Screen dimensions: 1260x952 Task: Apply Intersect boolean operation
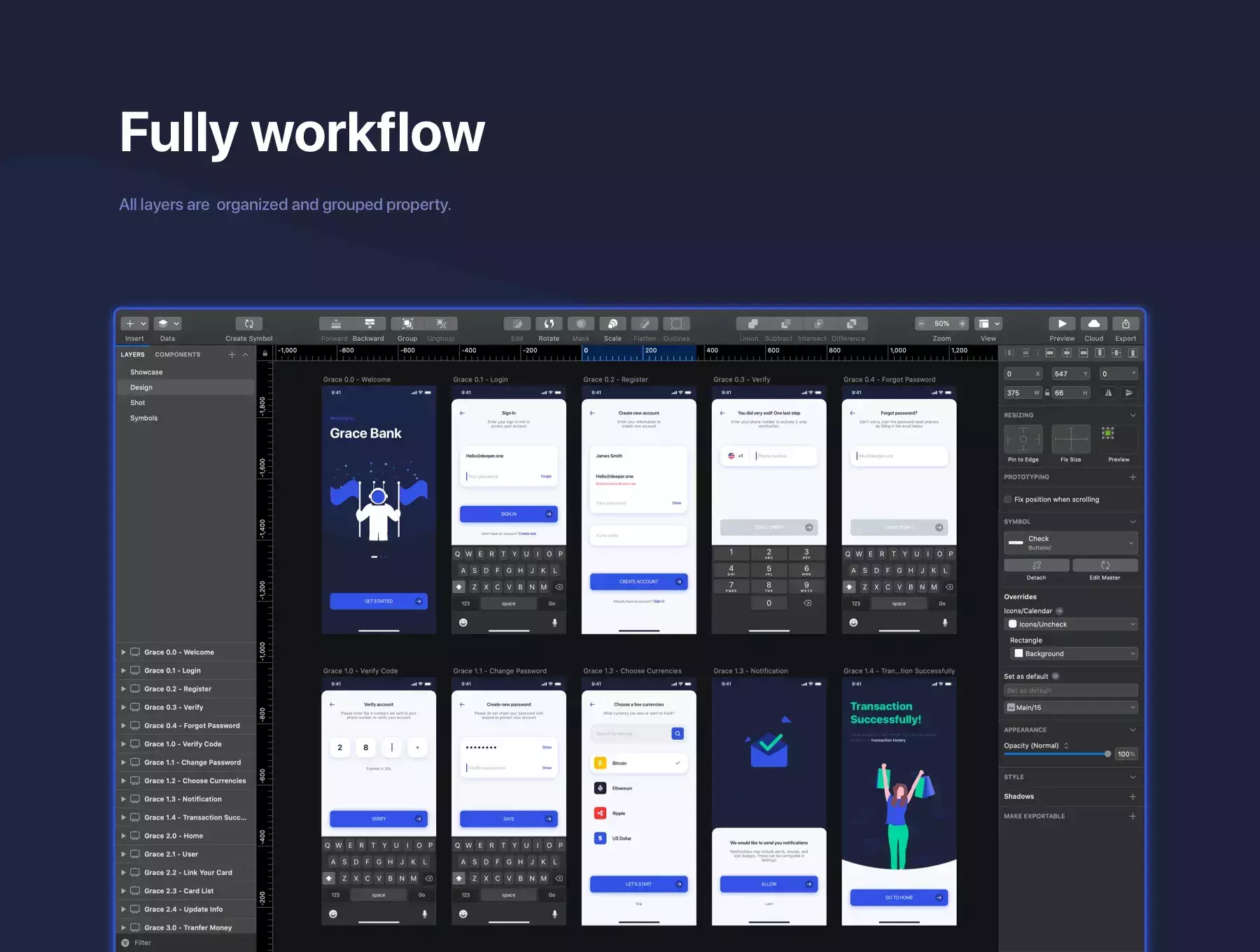click(818, 323)
